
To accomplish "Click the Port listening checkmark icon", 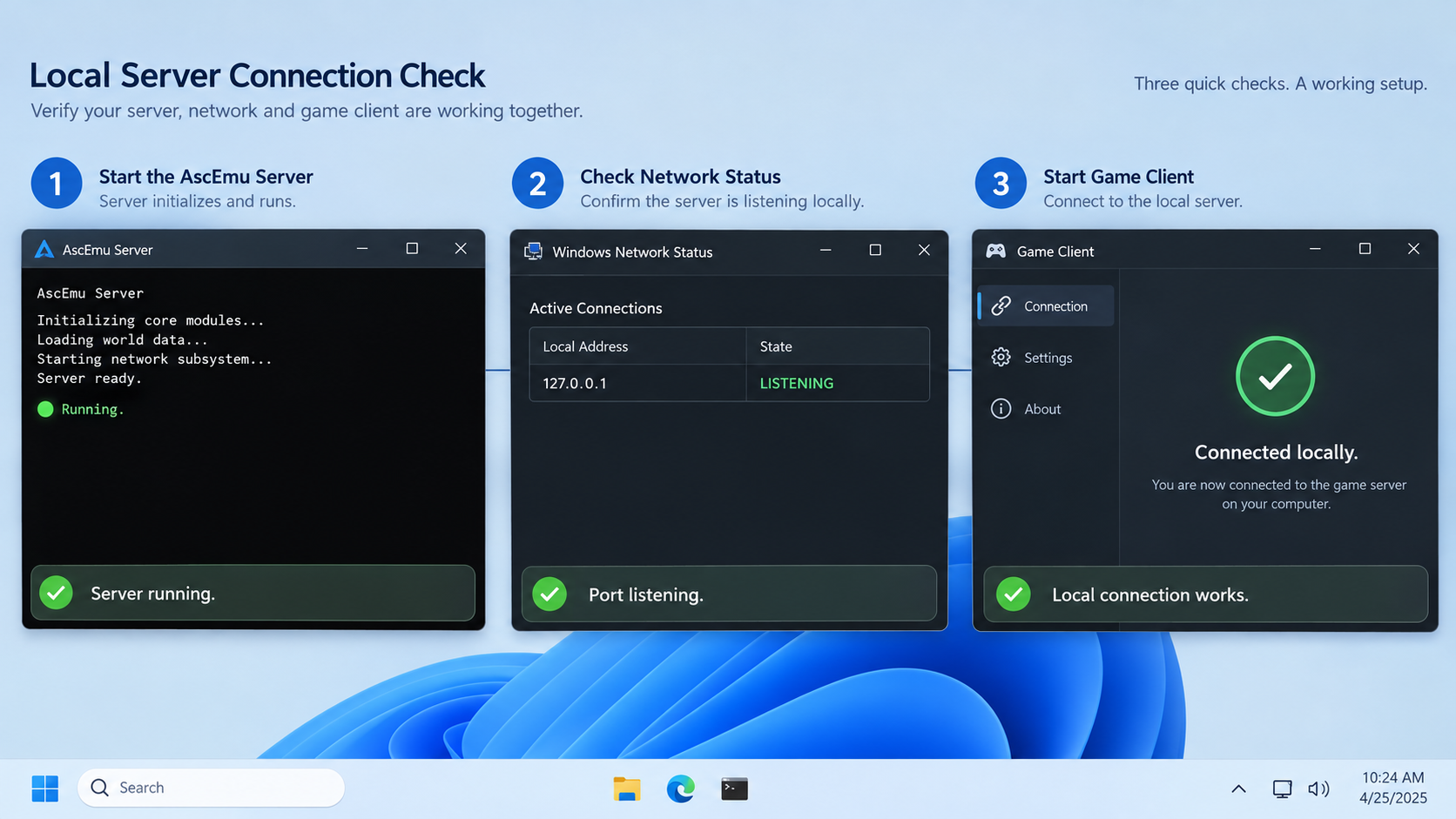I will coord(549,594).
